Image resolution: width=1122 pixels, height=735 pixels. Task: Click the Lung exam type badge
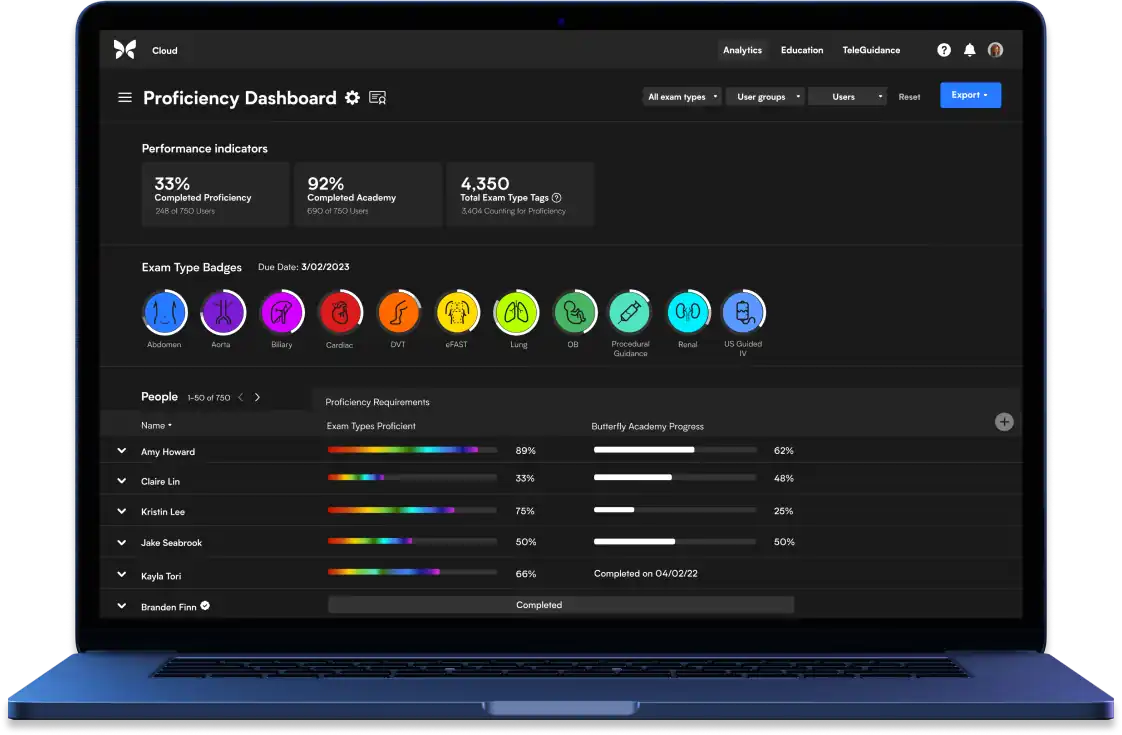(516, 310)
